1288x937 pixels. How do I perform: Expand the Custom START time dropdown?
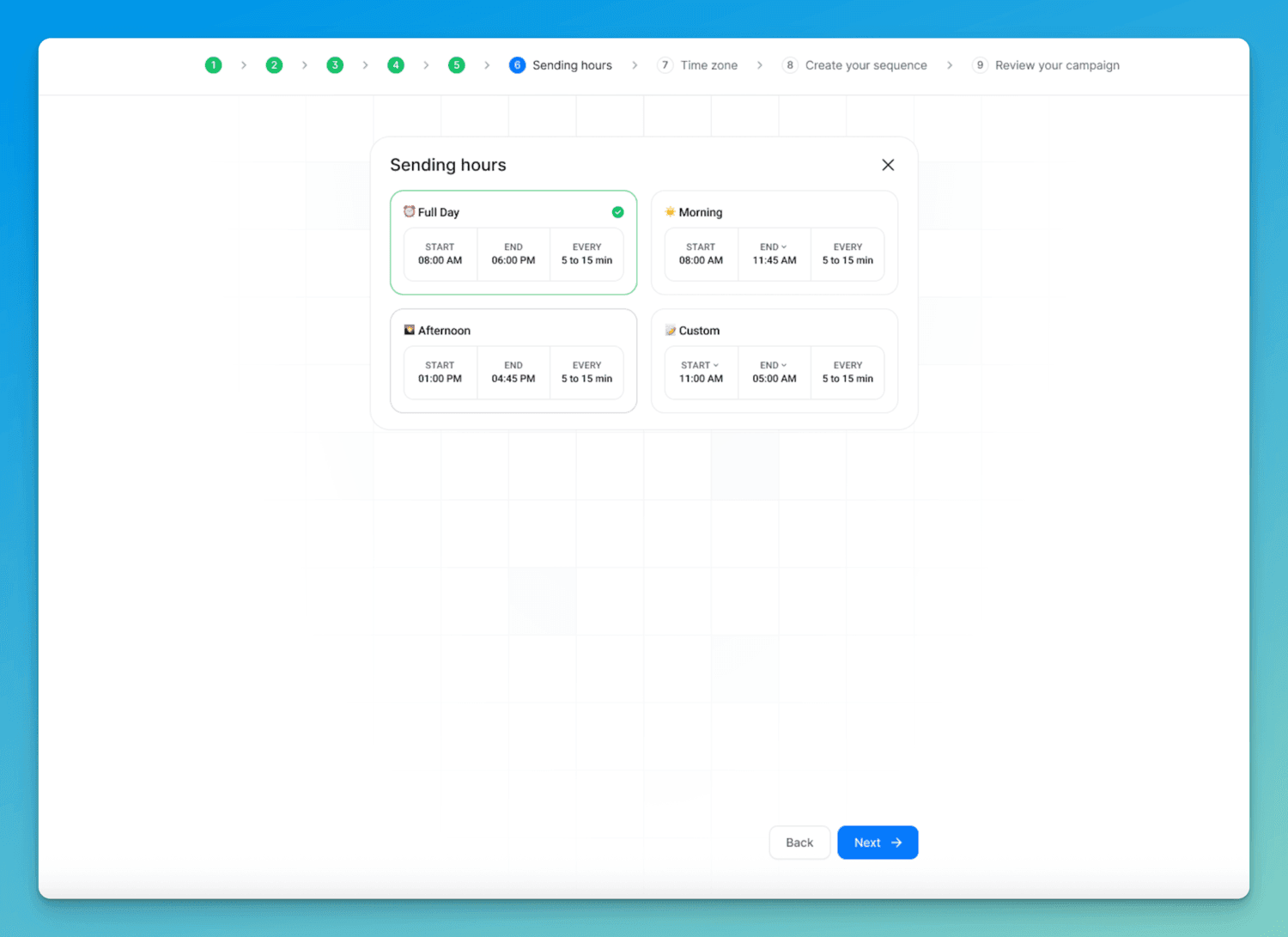pyautogui.click(x=701, y=372)
